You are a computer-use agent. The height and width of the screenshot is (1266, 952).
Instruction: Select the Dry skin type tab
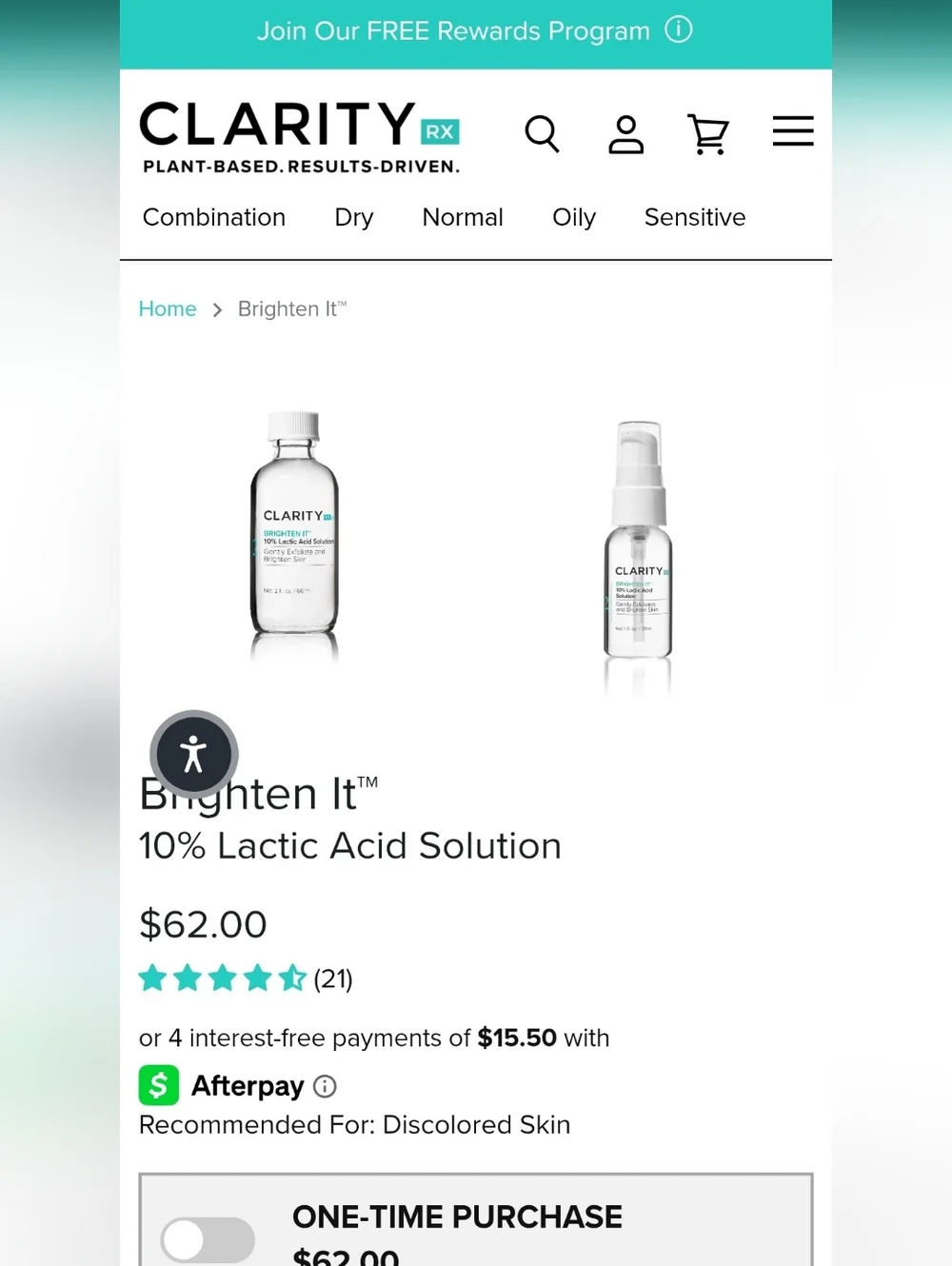pyautogui.click(x=354, y=217)
